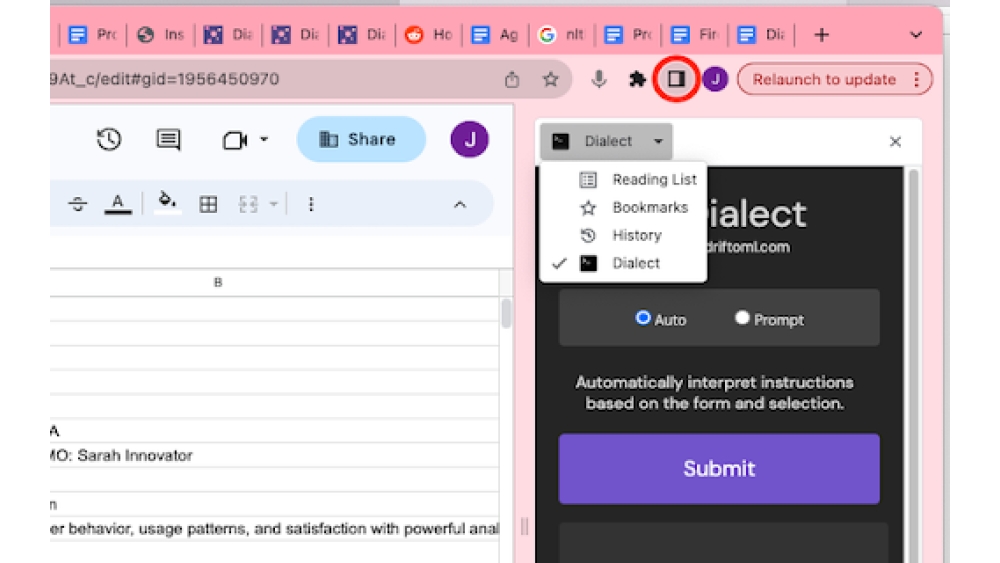
Task: Click the Reading List icon in menu
Action: click(x=588, y=180)
